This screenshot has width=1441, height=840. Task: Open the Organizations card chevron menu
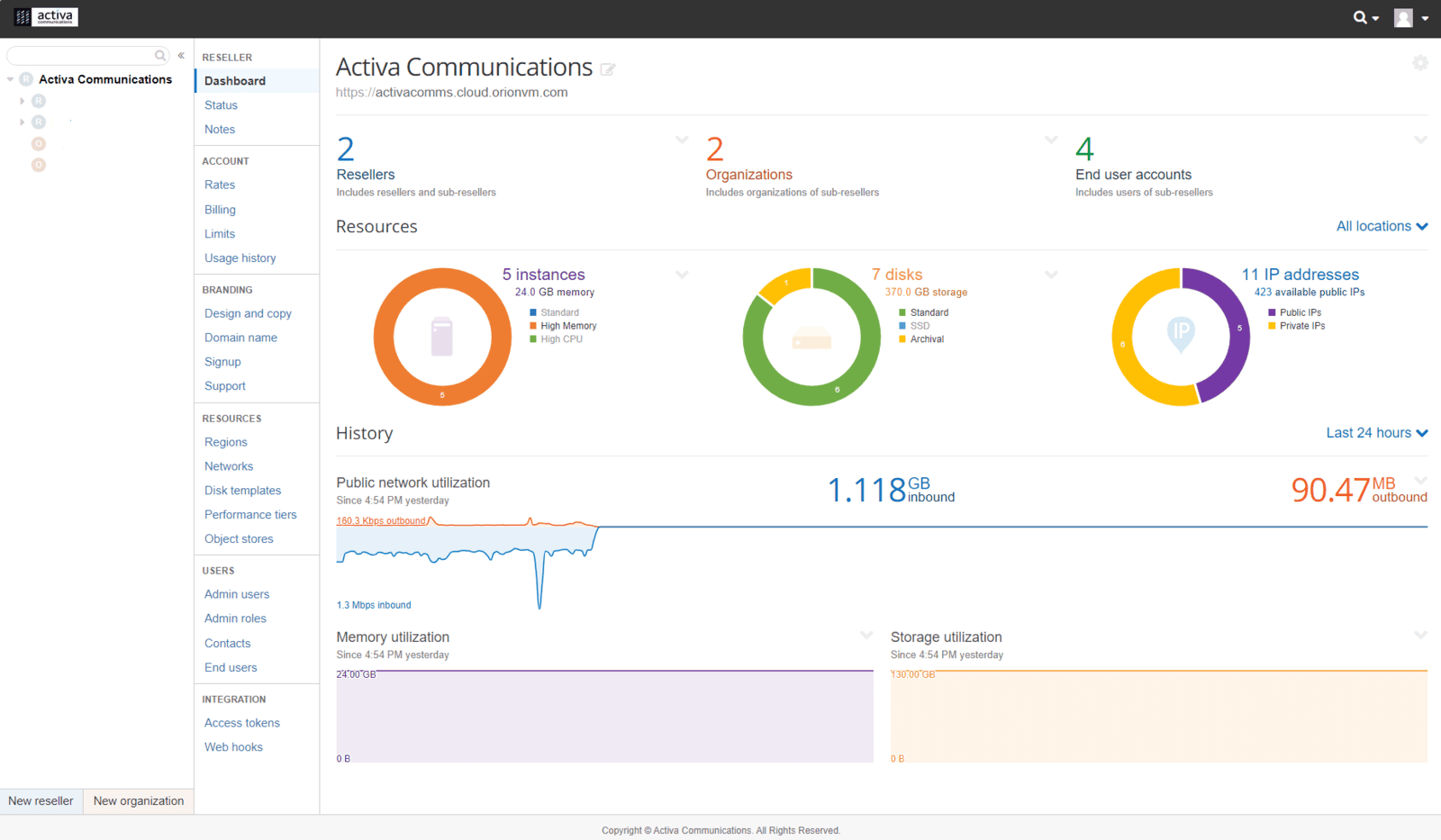pyautogui.click(x=1051, y=140)
